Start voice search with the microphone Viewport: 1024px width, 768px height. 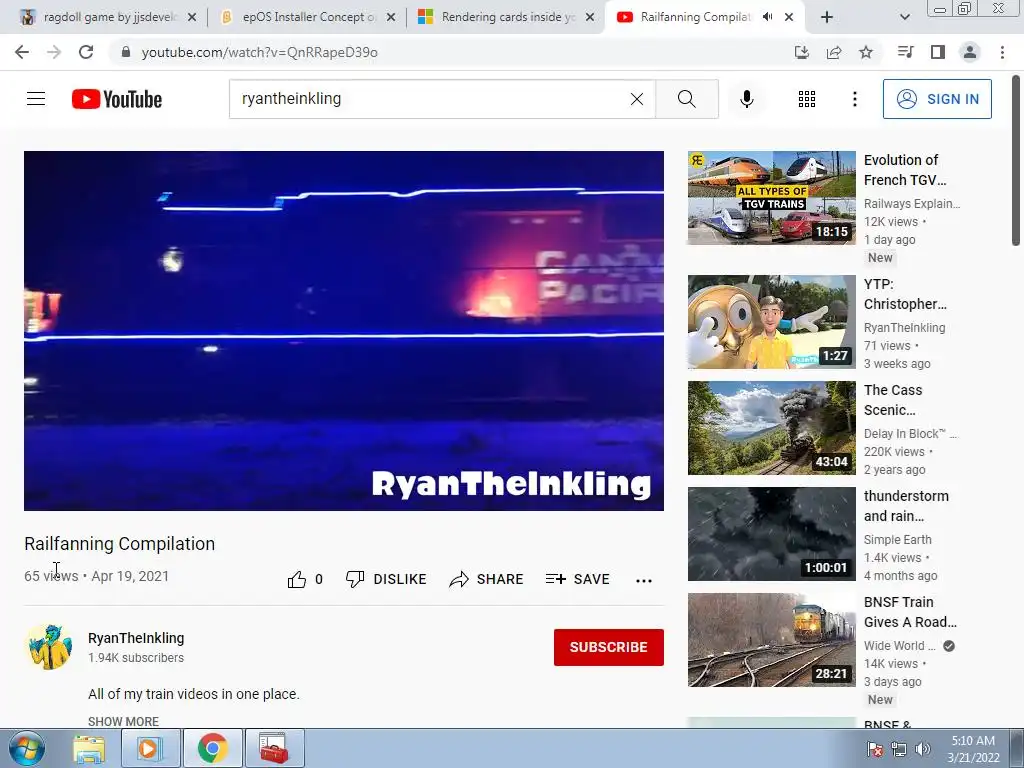coord(747,99)
